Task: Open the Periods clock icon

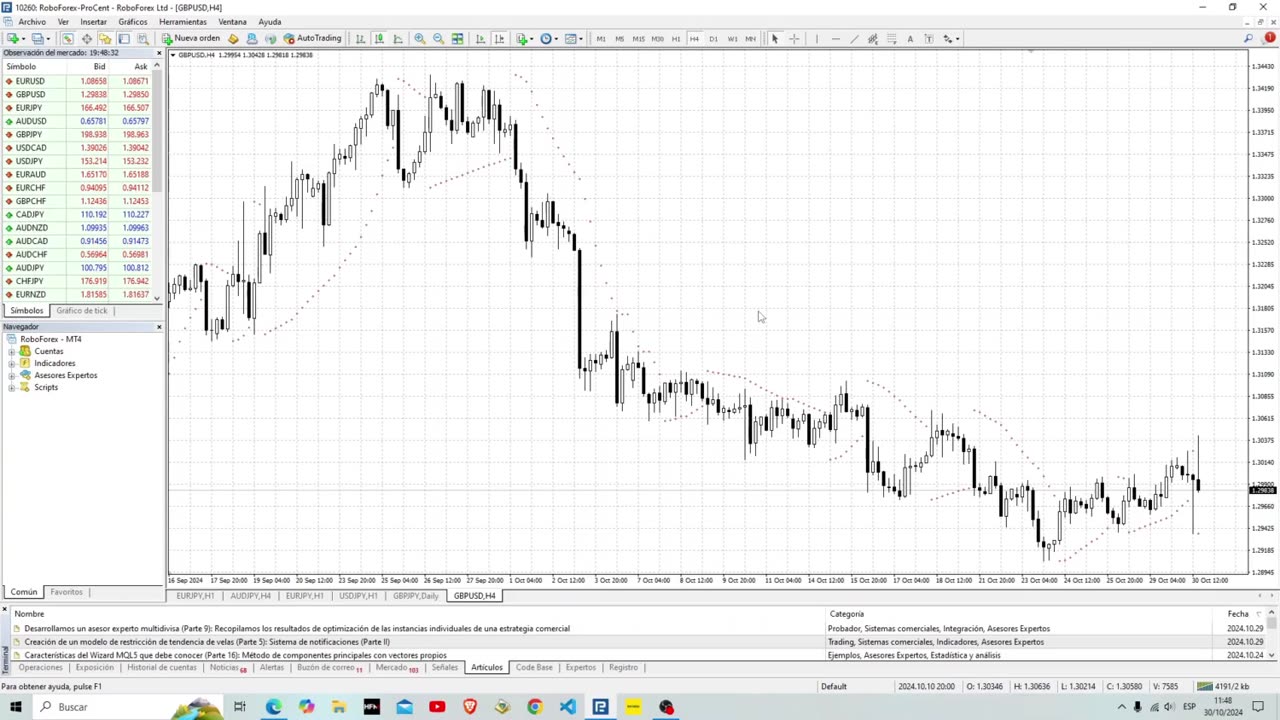Action: pos(546,38)
